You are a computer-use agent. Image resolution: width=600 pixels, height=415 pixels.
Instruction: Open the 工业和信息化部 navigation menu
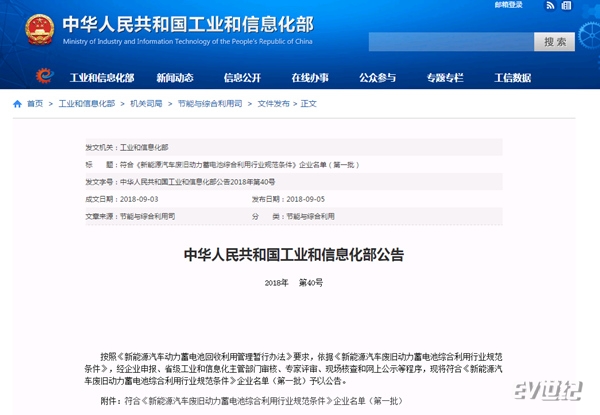pyautogui.click(x=102, y=78)
